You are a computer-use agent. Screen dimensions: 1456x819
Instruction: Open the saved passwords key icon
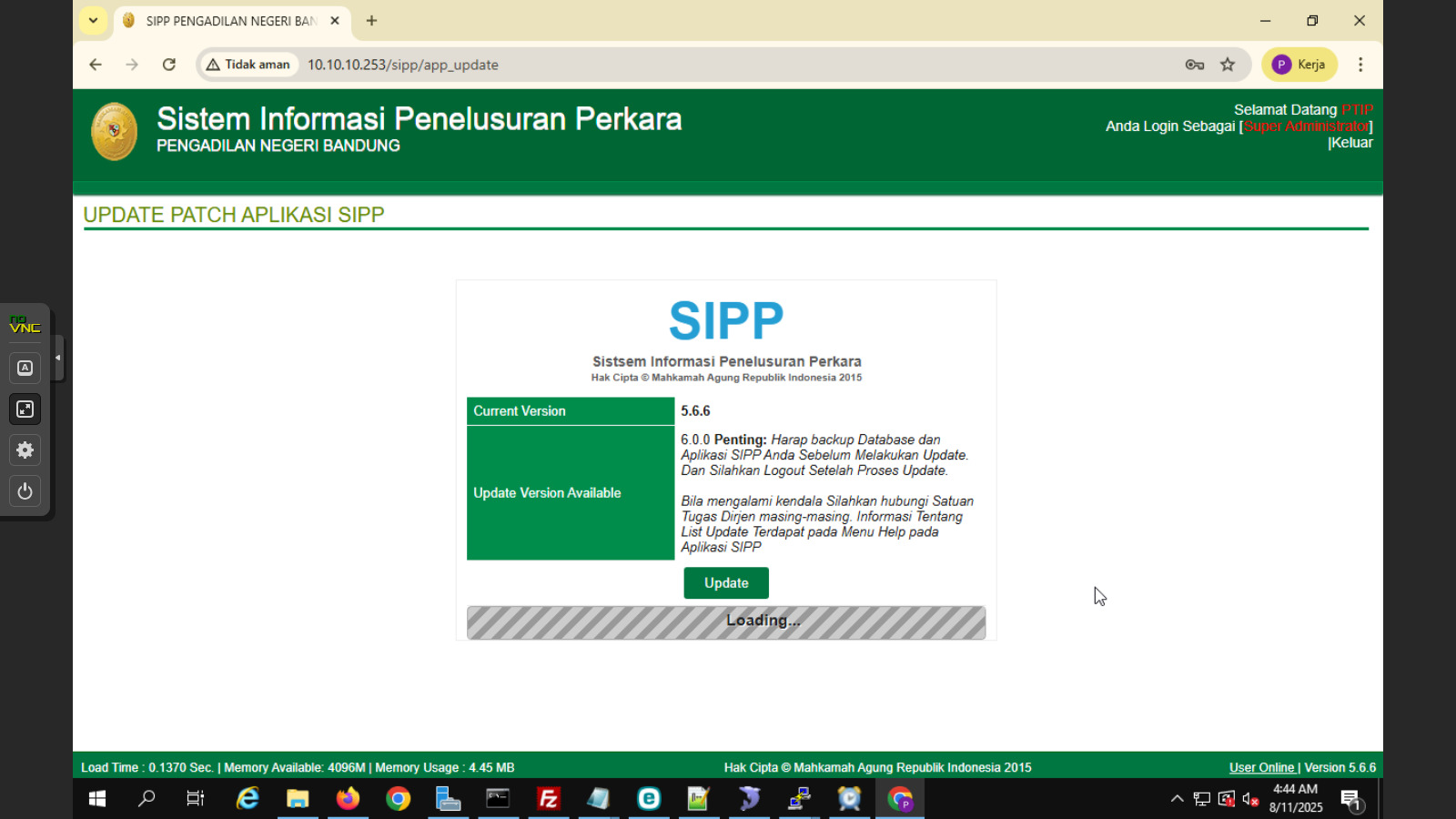click(x=1194, y=65)
